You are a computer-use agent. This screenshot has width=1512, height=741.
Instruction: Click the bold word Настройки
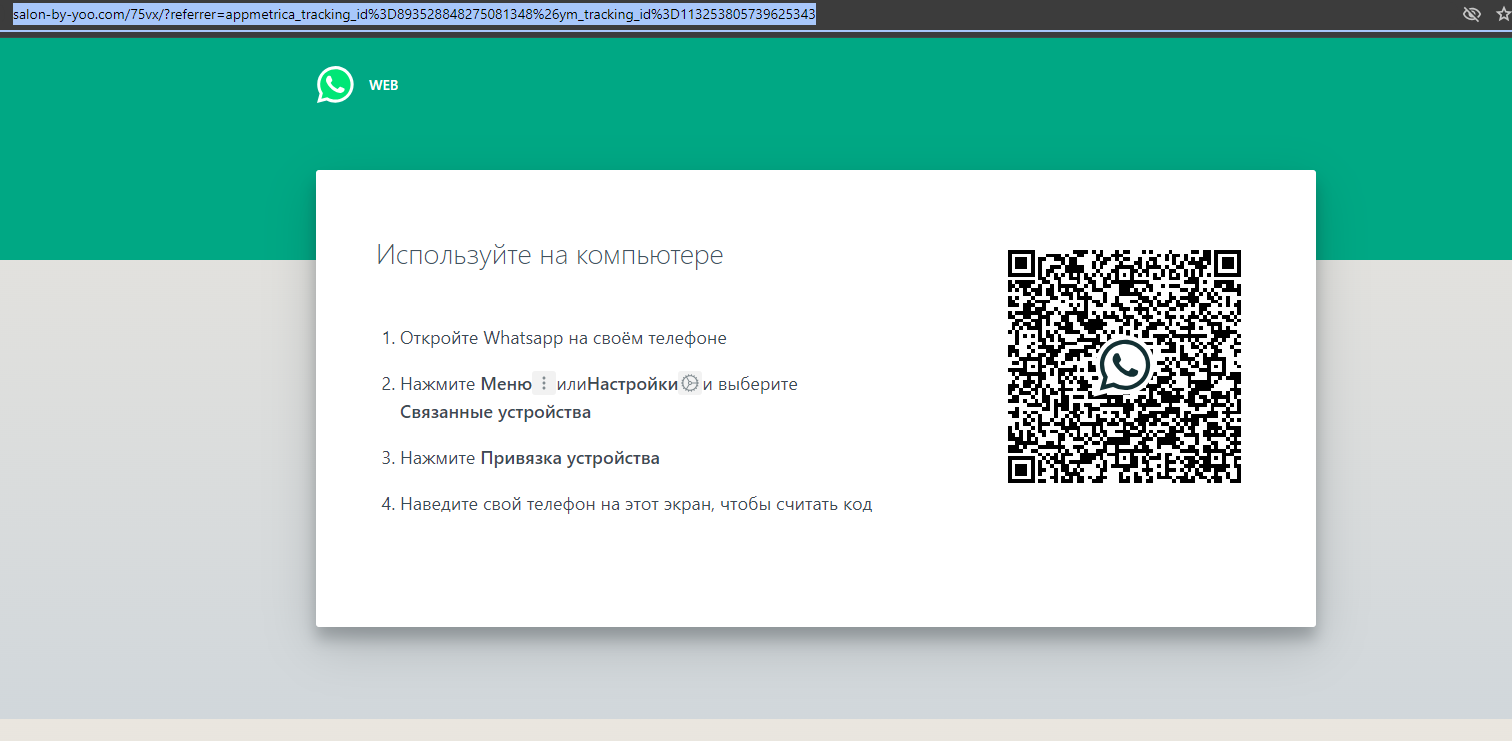pyautogui.click(x=632, y=384)
